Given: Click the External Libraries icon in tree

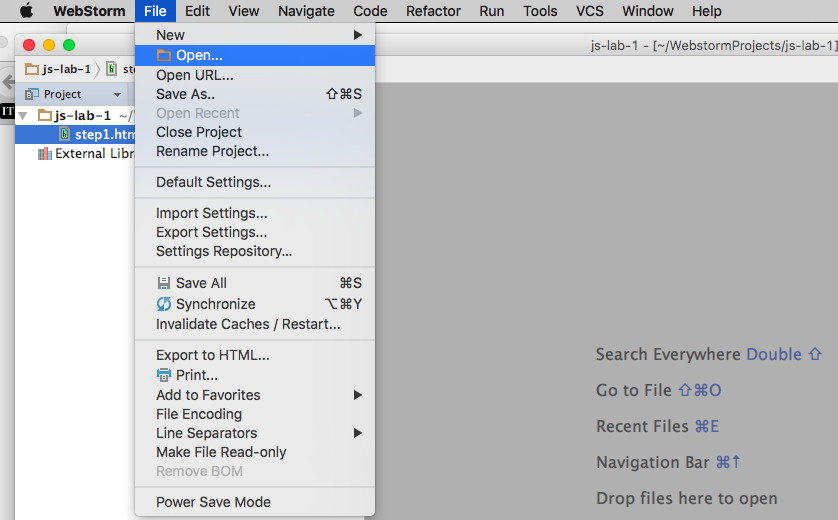Looking at the screenshot, I should tap(44, 154).
